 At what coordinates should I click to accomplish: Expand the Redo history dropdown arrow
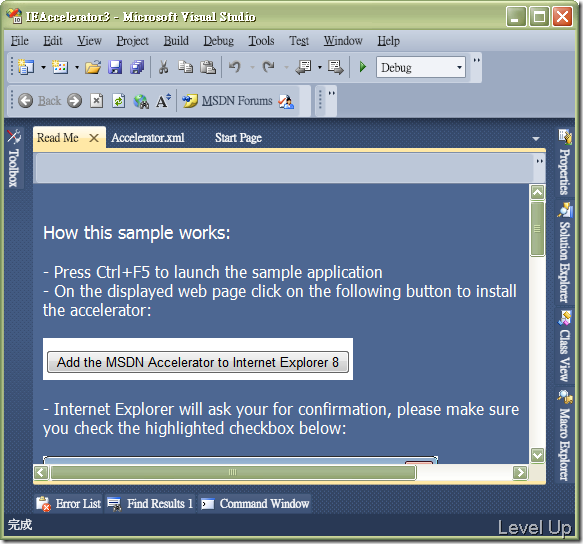click(286, 68)
